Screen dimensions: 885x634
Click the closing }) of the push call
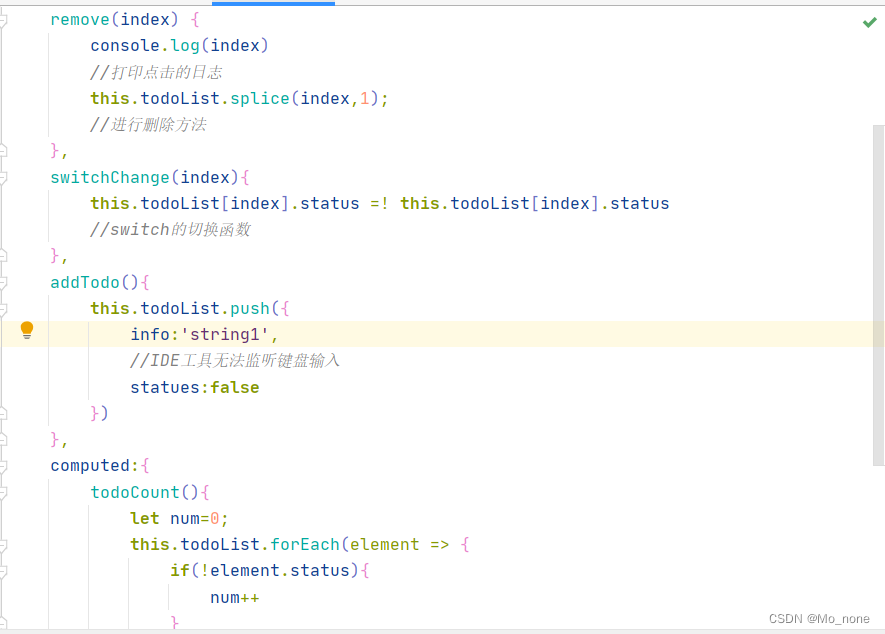tap(99, 413)
